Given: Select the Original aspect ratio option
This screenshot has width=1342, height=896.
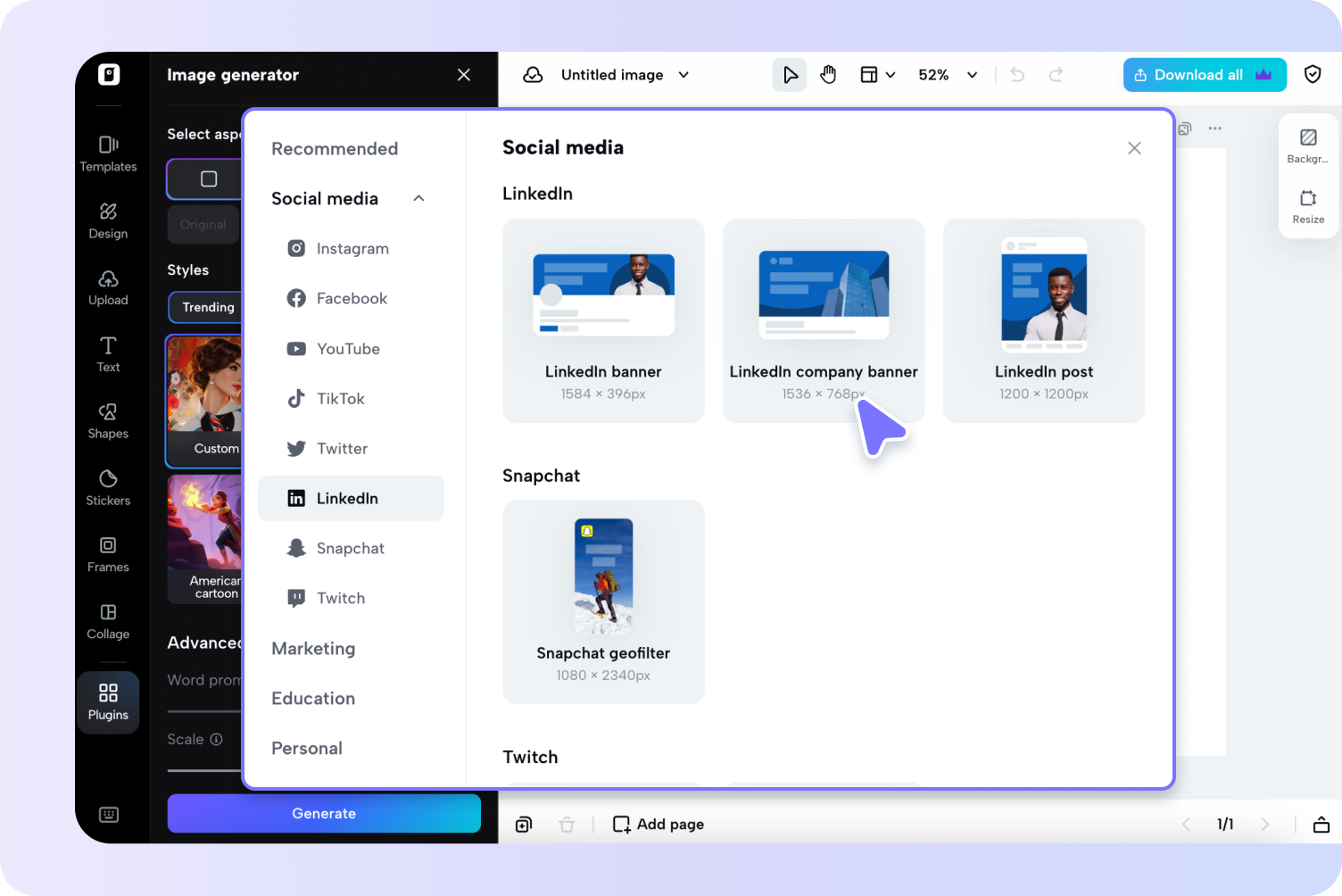Looking at the screenshot, I should 203,225.
